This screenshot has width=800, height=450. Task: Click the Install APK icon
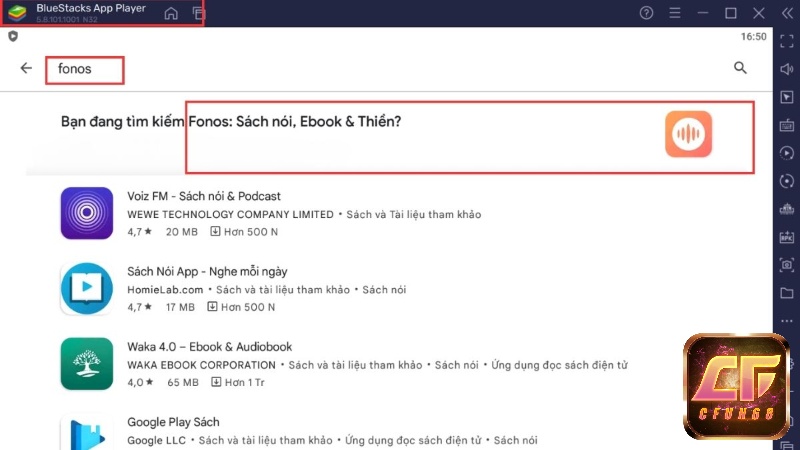click(787, 237)
